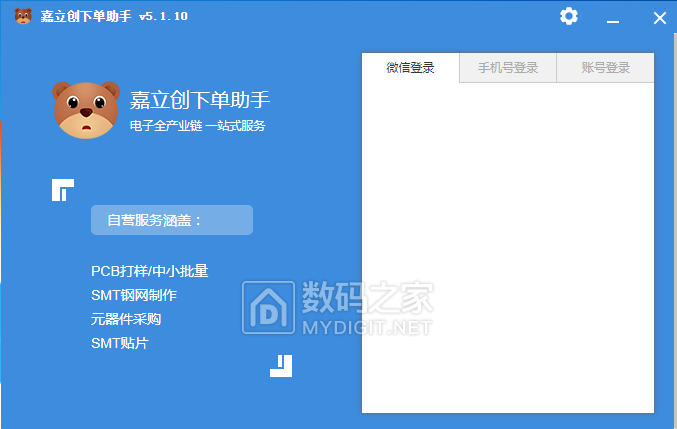Viewport: 677px width, 429px height.
Task: Click the title bar 嘉立创下单助手 text
Action: click(x=86, y=16)
